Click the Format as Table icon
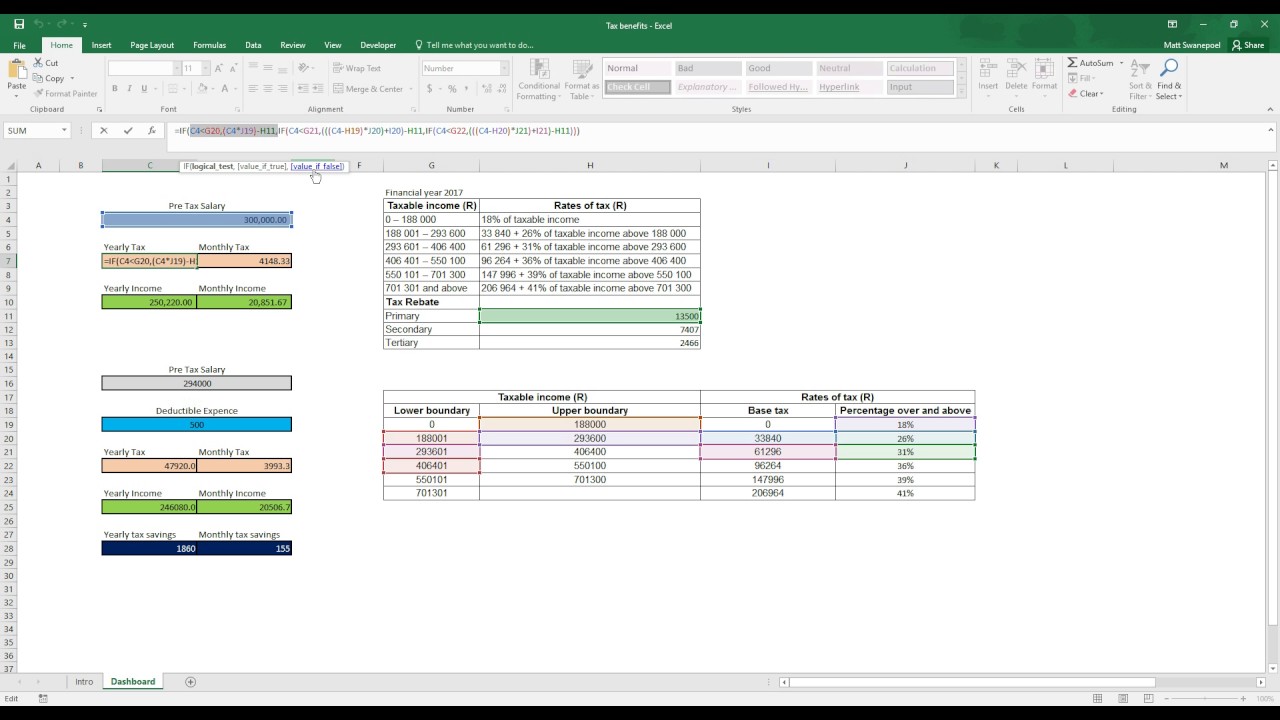Image resolution: width=1280 pixels, height=720 pixels. click(582, 70)
